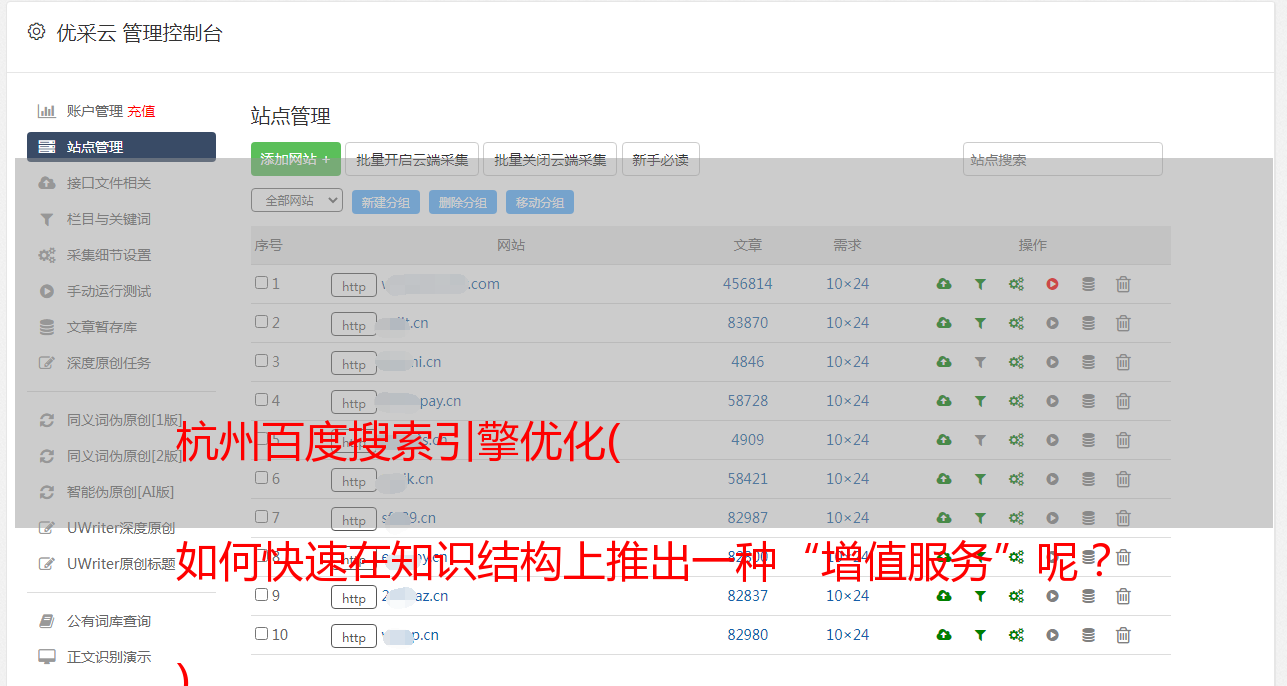Click the red play icon in row 1
The width and height of the screenshot is (1287, 686).
[x=1052, y=284]
